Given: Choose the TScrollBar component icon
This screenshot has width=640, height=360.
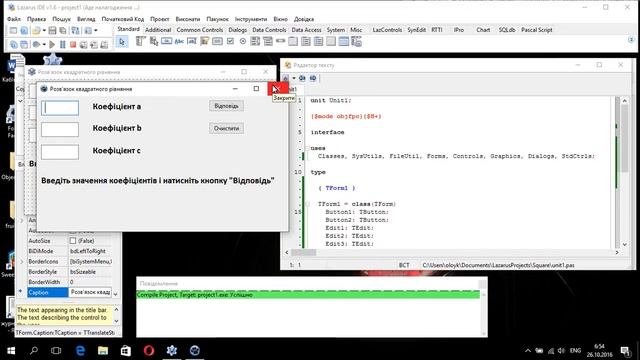Looking at the screenshot, I should (280, 41).
